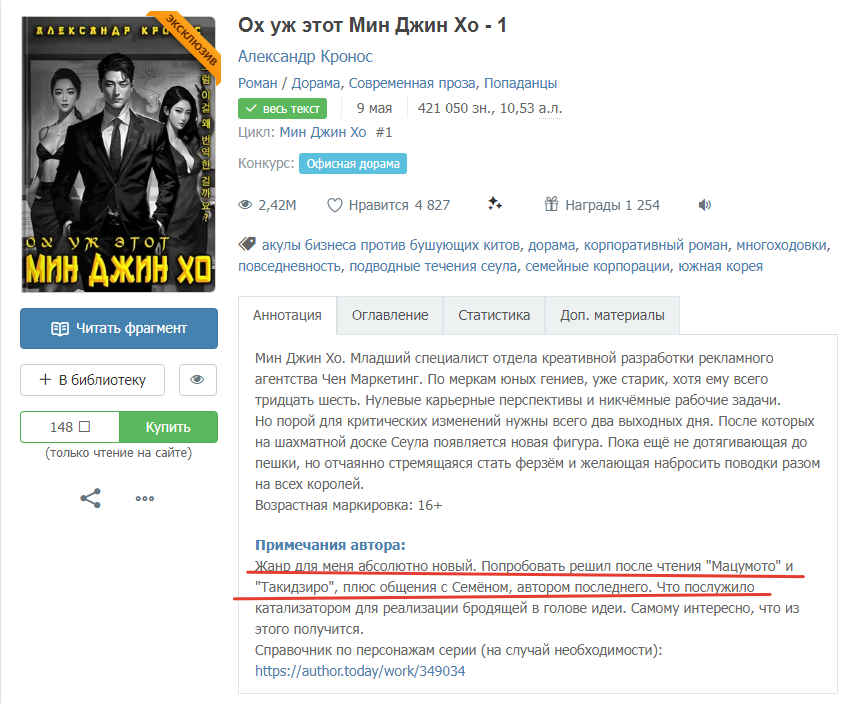Click the Офисная дорама contest badge
Viewport: 846px width, 705px height.
pos(353,163)
